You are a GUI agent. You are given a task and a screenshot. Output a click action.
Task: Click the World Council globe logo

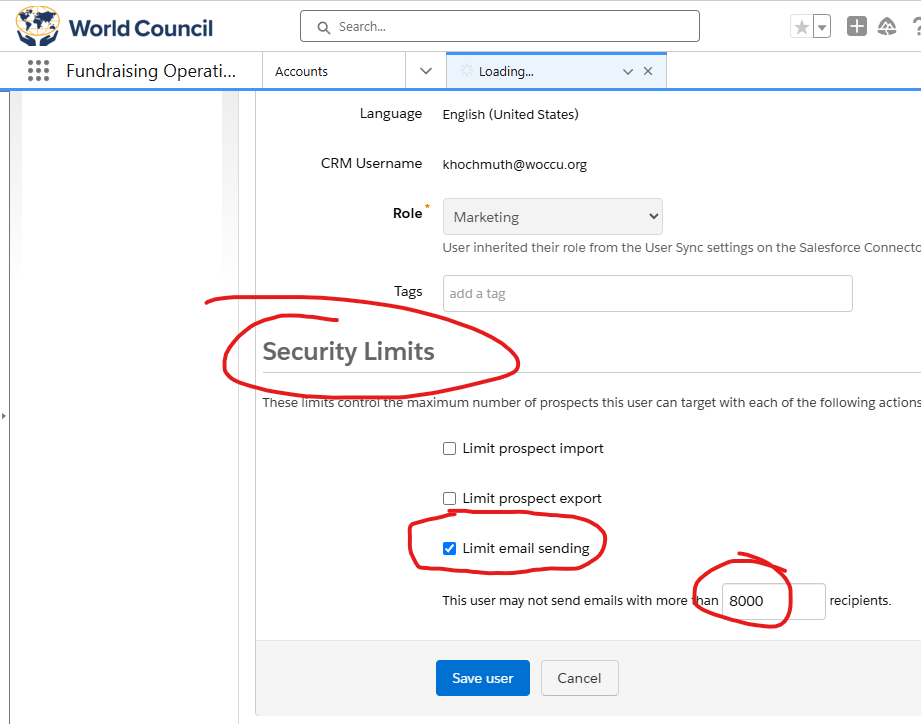tap(38, 26)
